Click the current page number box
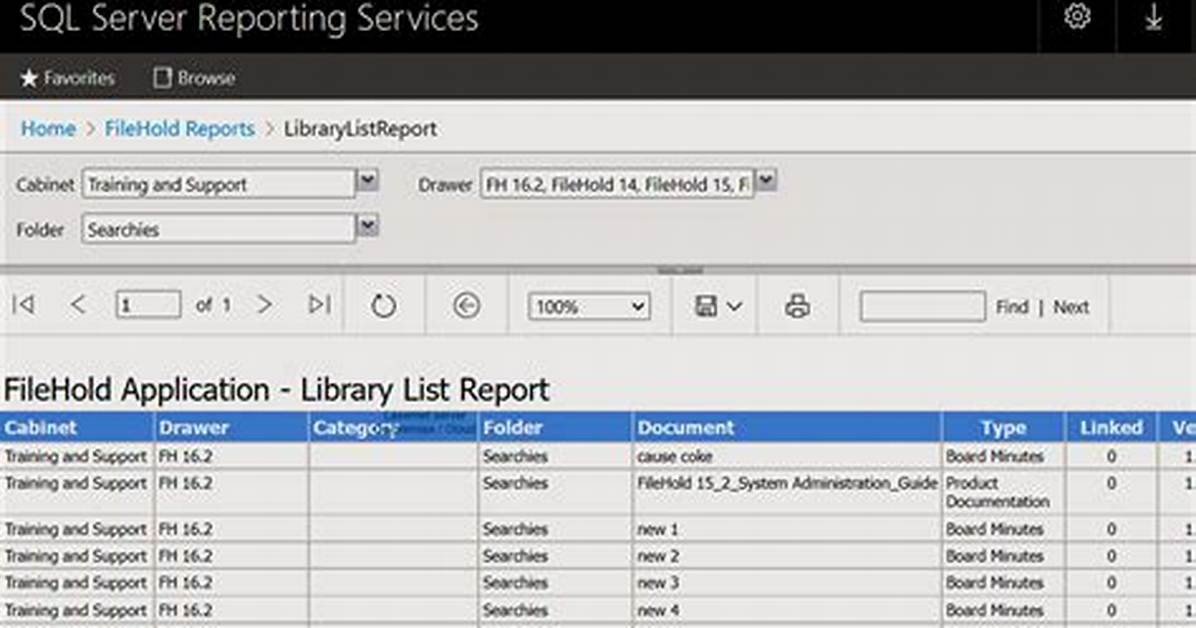 (x=148, y=305)
